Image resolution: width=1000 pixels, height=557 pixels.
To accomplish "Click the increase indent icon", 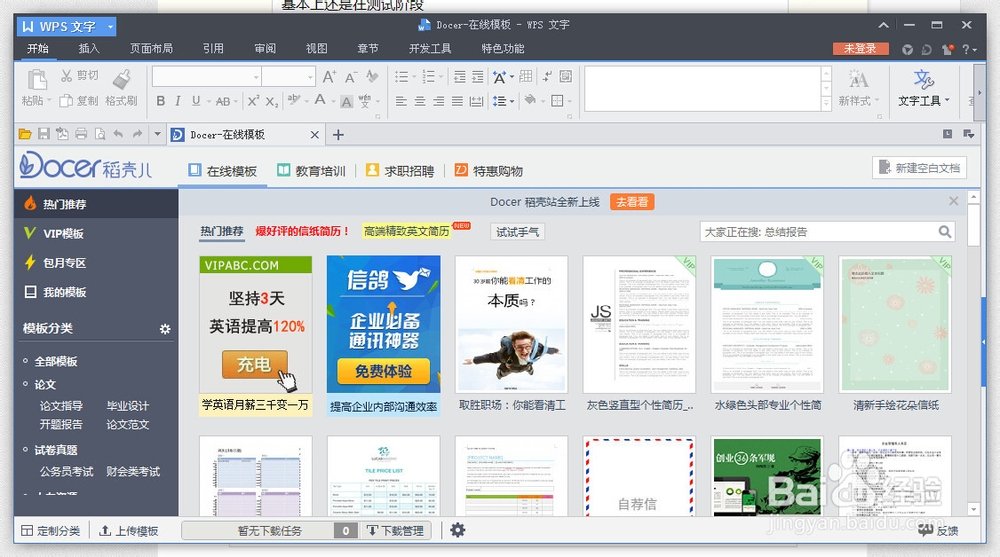I will coord(478,77).
